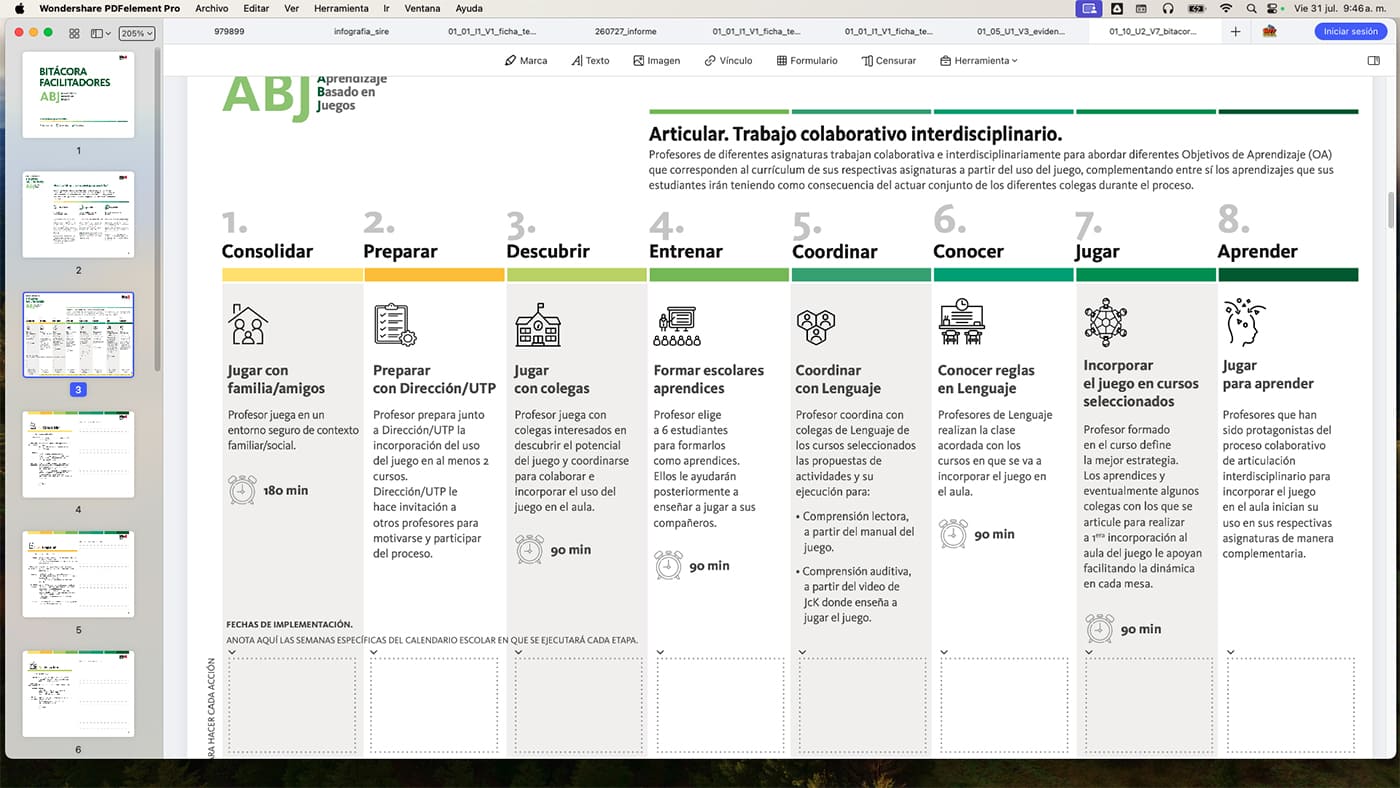The image size is (1400, 788).
Task: Open page 1 thumbnail Bitácora Facilitadores
Action: tap(78, 95)
